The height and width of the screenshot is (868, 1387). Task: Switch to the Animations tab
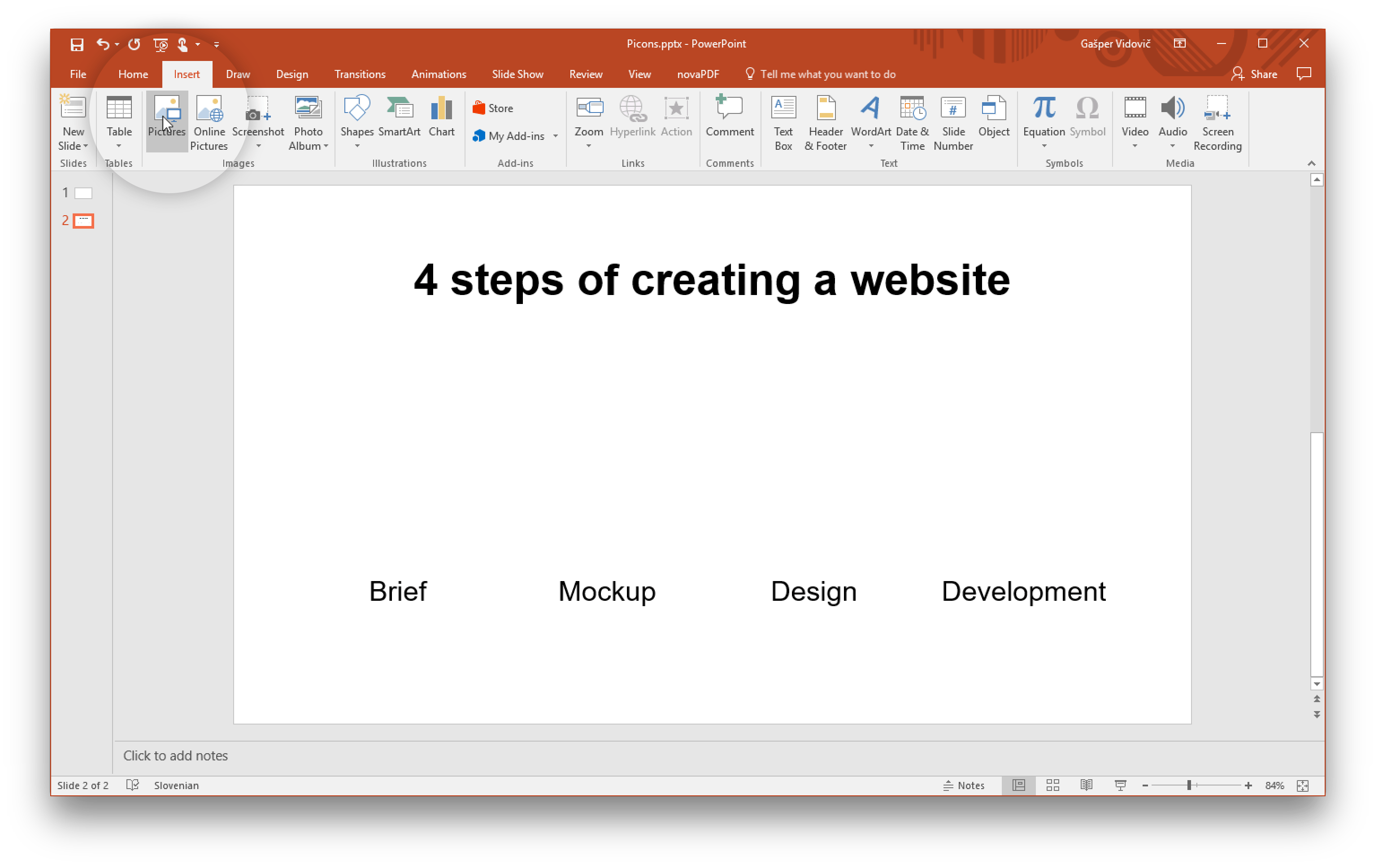(439, 74)
